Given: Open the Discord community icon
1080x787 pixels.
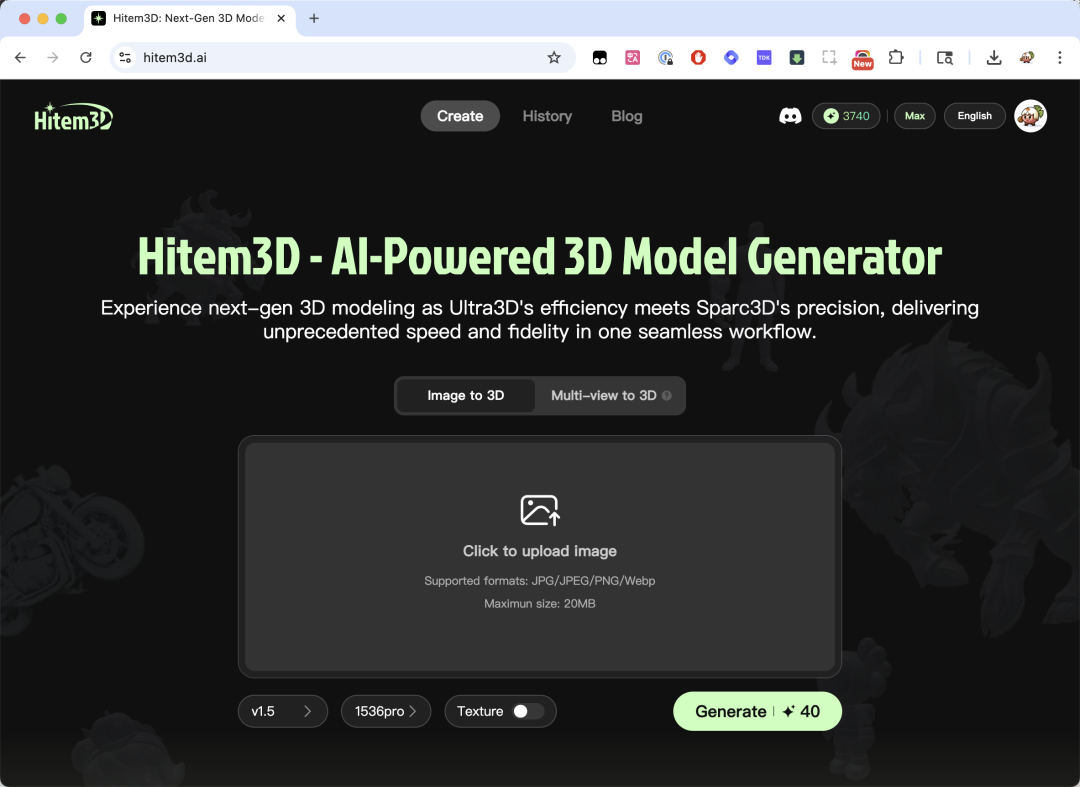Looking at the screenshot, I should click(790, 116).
